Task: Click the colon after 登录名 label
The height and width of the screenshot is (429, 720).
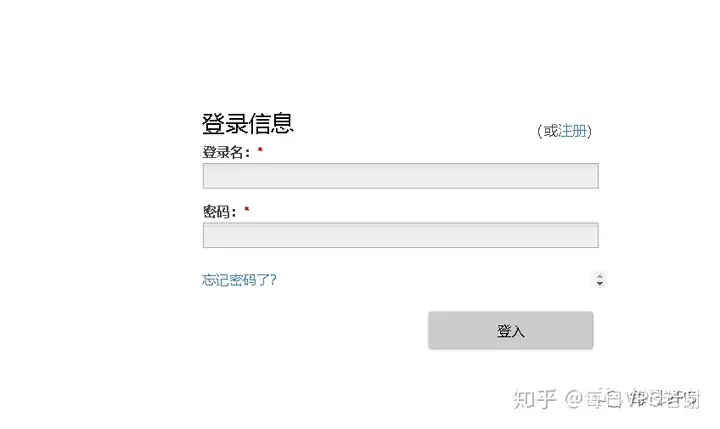Action: 247,153
